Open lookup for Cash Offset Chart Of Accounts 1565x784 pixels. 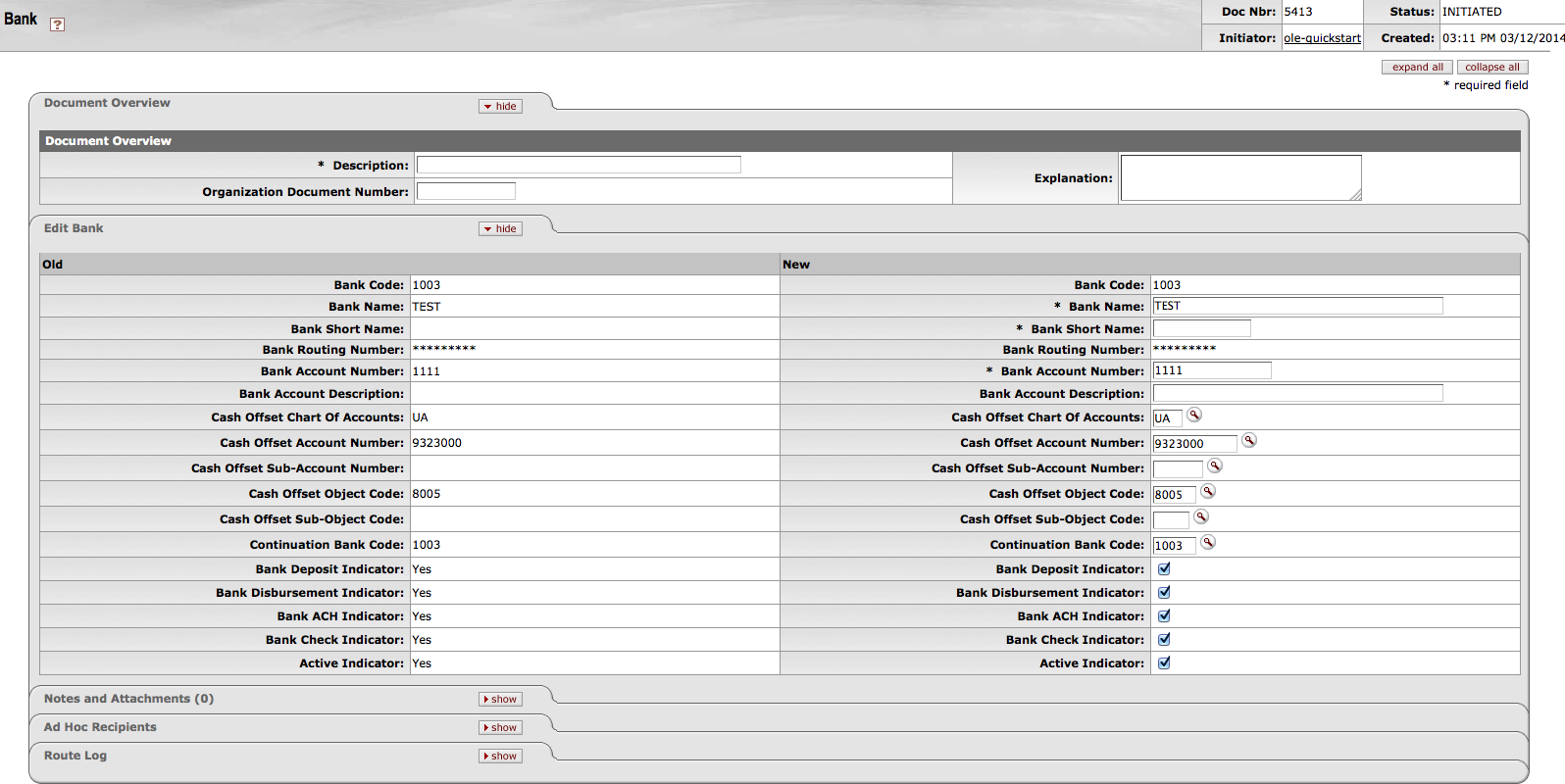(1194, 416)
